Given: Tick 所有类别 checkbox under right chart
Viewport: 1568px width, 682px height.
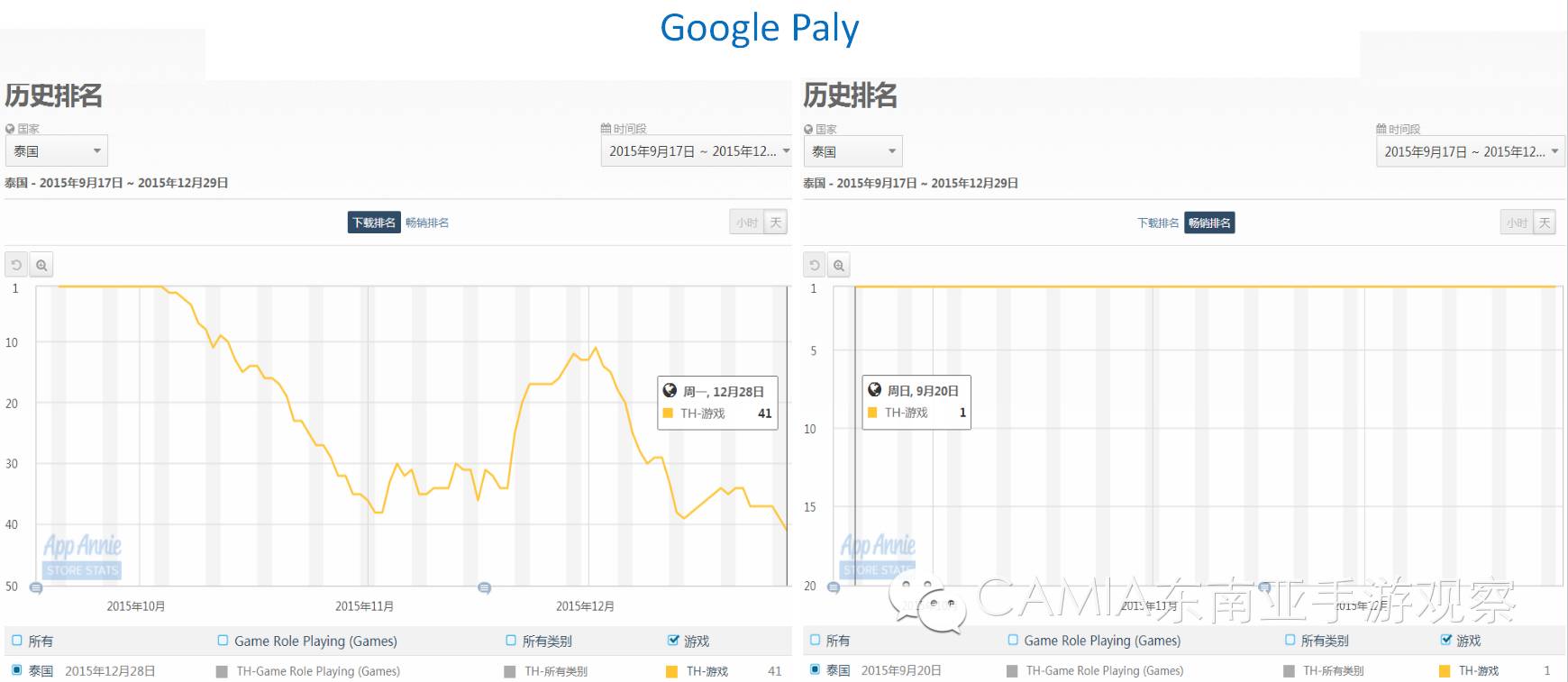Looking at the screenshot, I should pos(1290,640).
